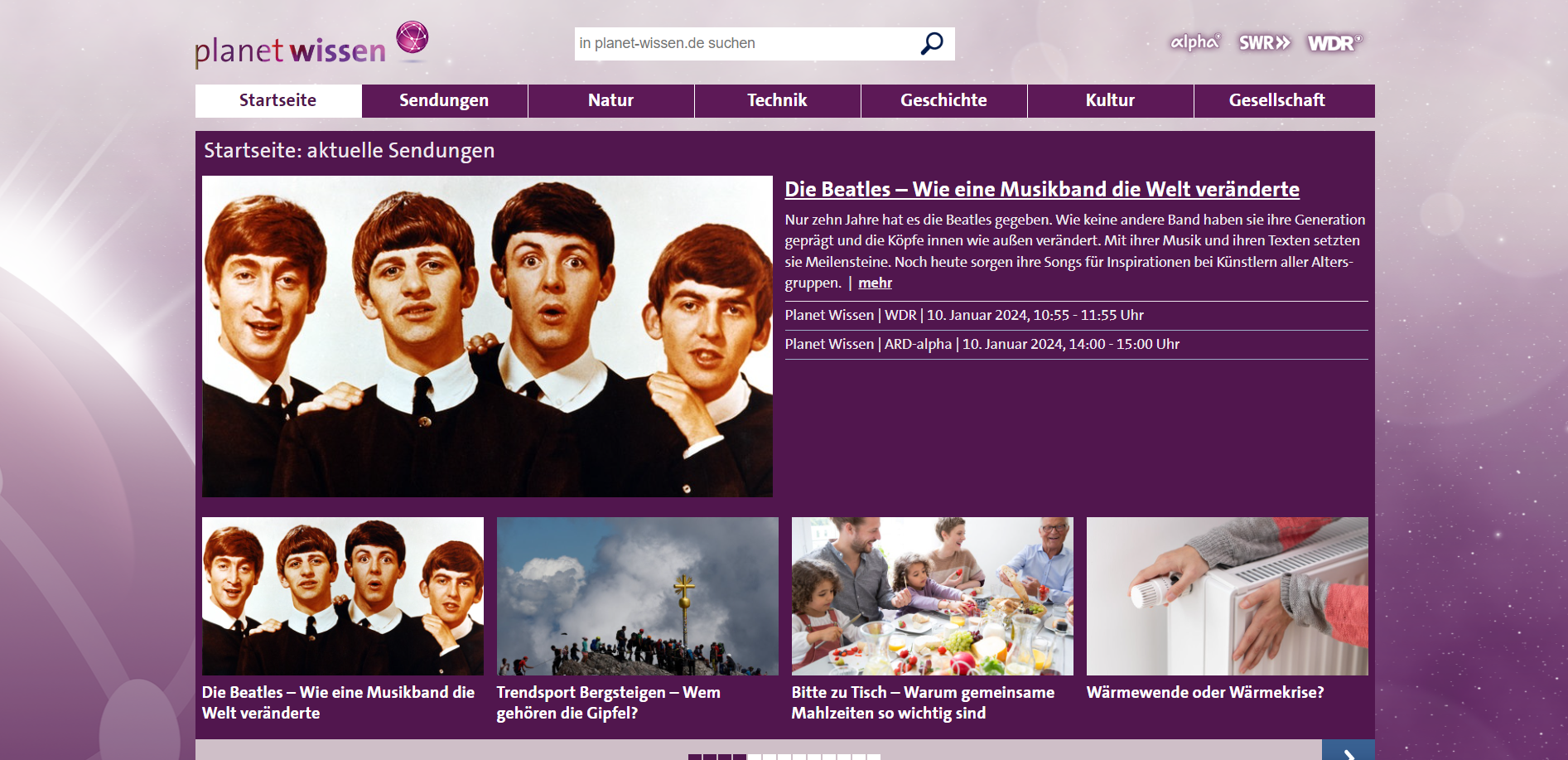
Task: Open 'Bitte zu Tisch' family meal thumbnail
Action: point(933,596)
